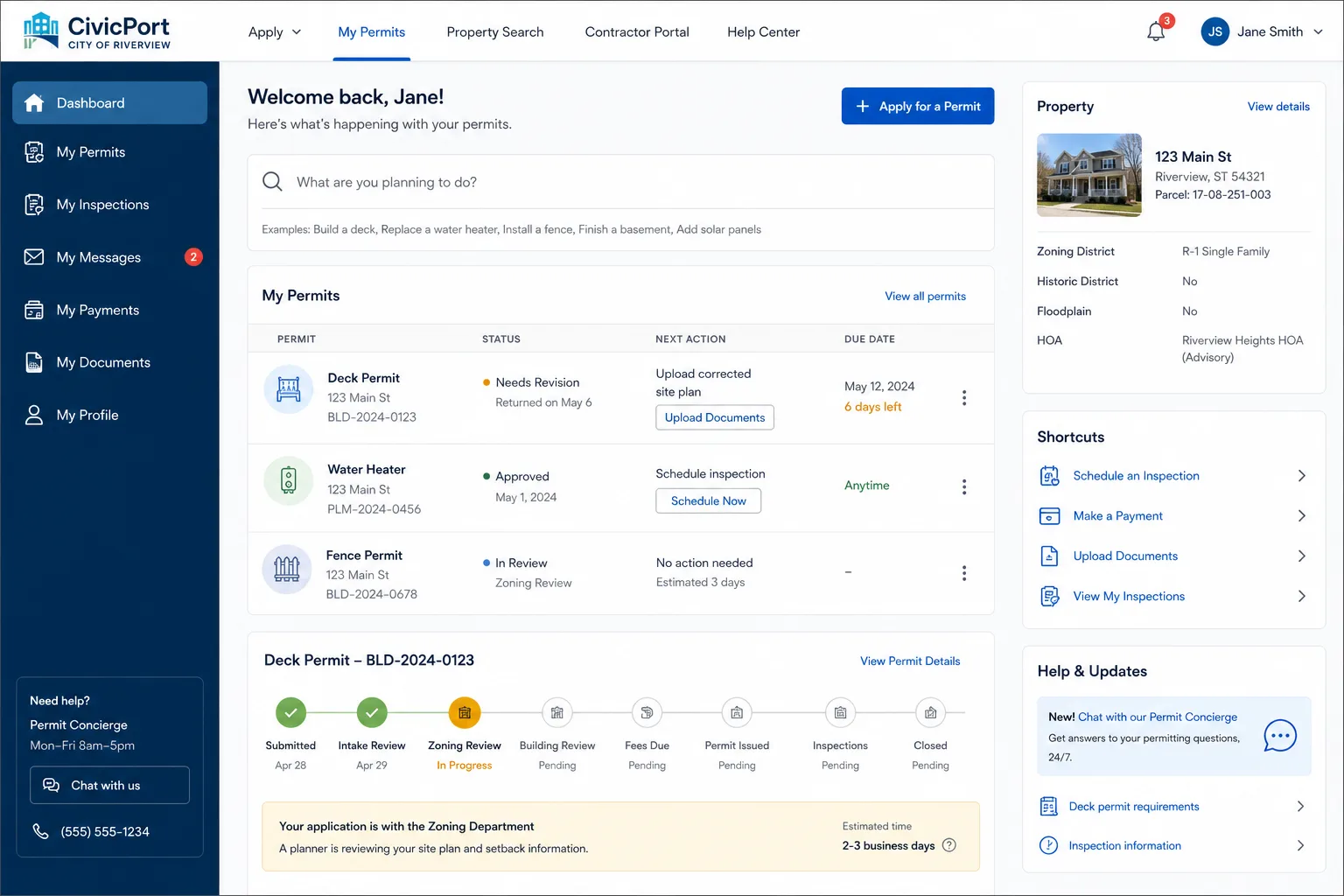Screen dimensions: 1344x896
Task: Click the CivicPort building logo
Action: pos(40,31)
